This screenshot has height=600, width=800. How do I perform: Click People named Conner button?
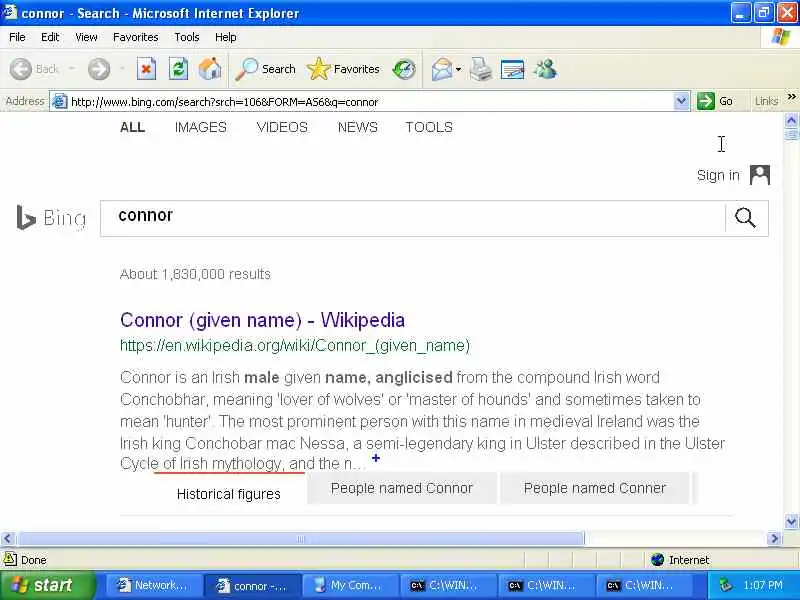(595, 488)
